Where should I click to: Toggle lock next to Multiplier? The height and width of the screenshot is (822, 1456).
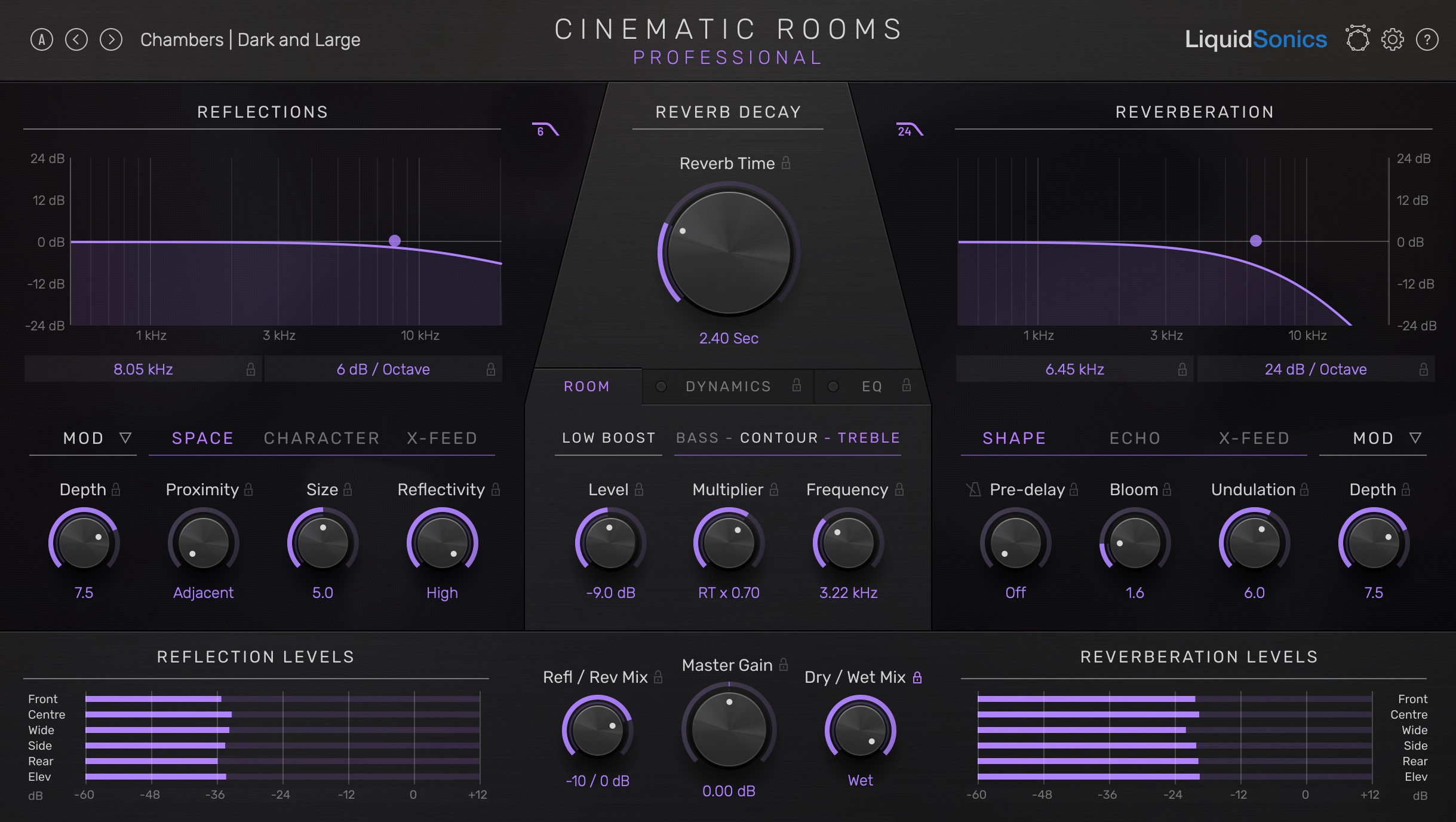(774, 489)
